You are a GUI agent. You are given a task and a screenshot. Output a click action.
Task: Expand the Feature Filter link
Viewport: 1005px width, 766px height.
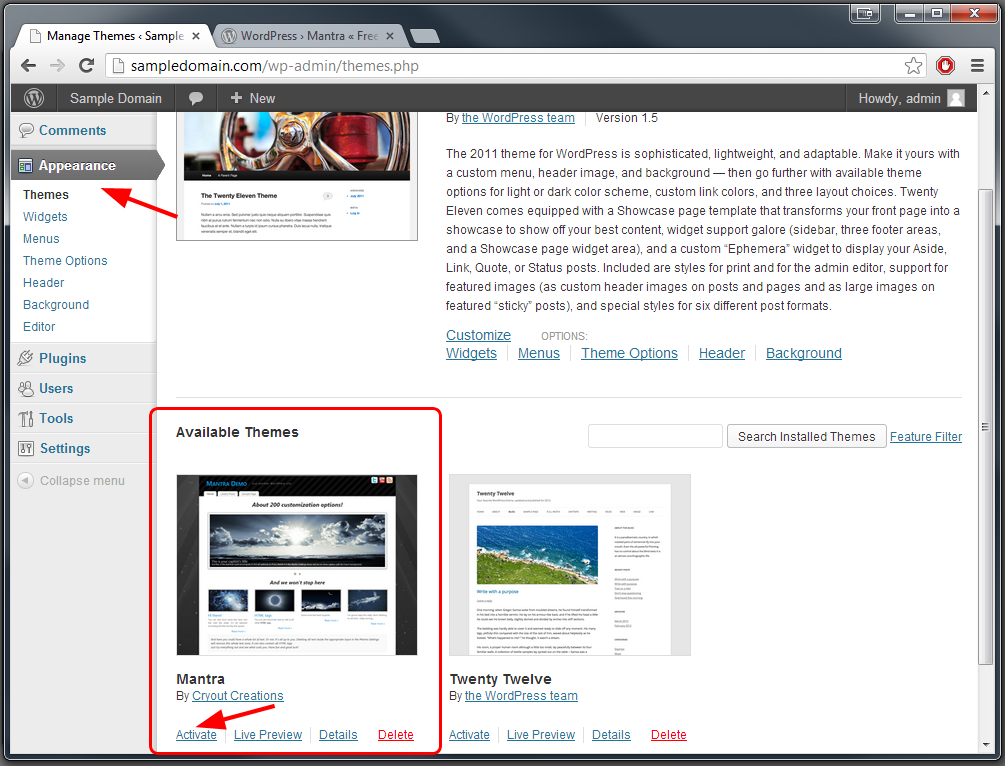[926, 437]
